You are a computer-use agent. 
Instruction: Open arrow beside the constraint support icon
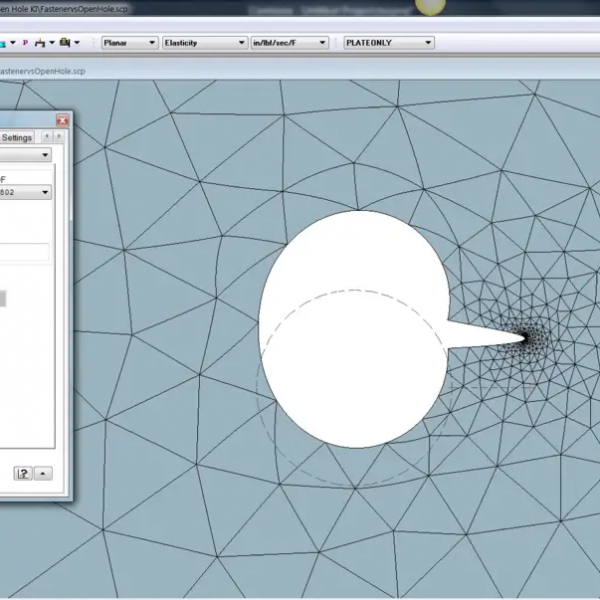(x=52, y=42)
